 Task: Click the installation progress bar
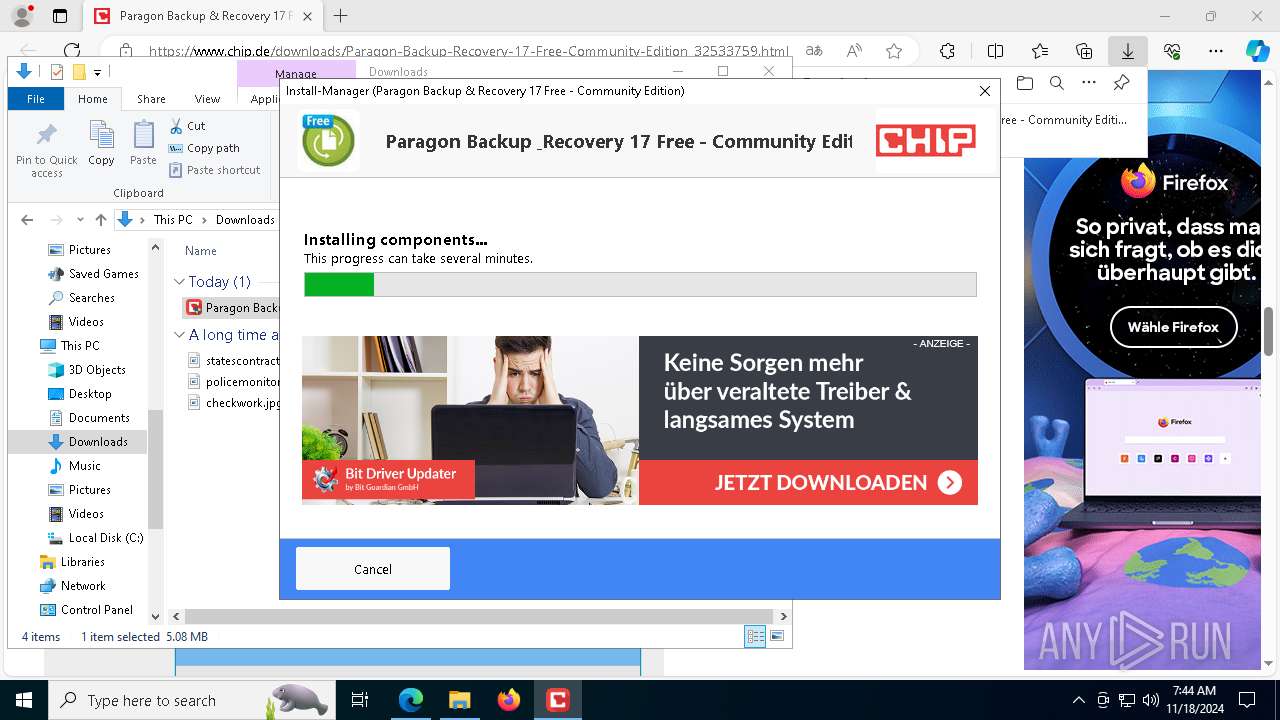coord(640,285)
